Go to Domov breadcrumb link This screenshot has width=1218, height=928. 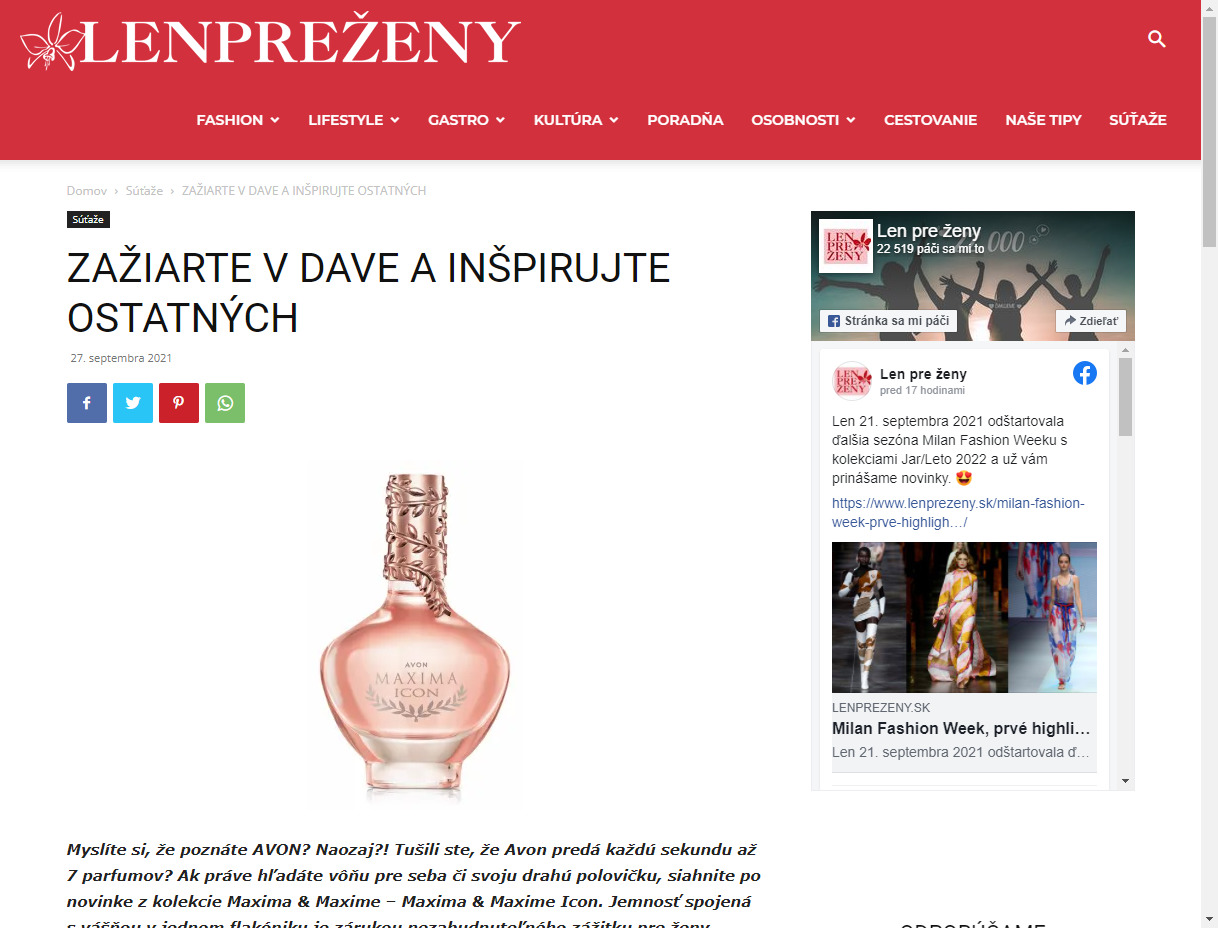click(x=87, y=190)
